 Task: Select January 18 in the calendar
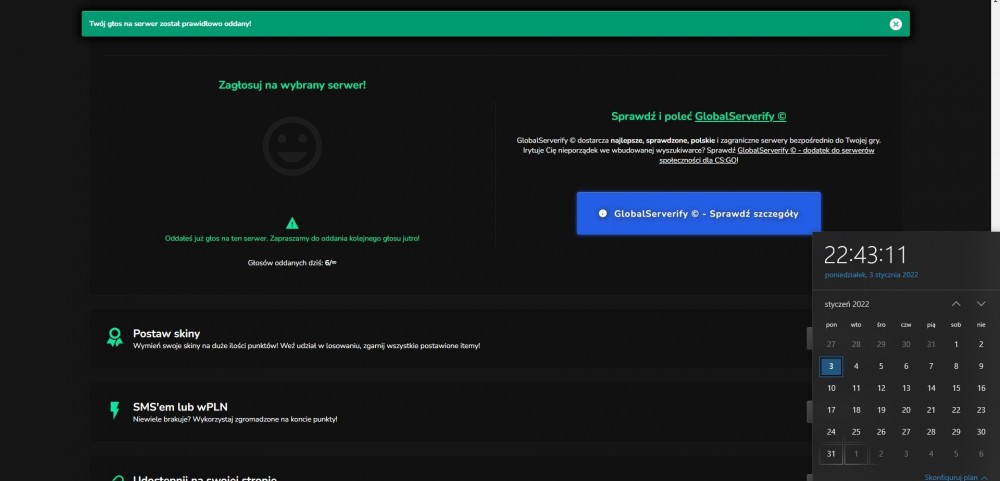coord(856,410)
